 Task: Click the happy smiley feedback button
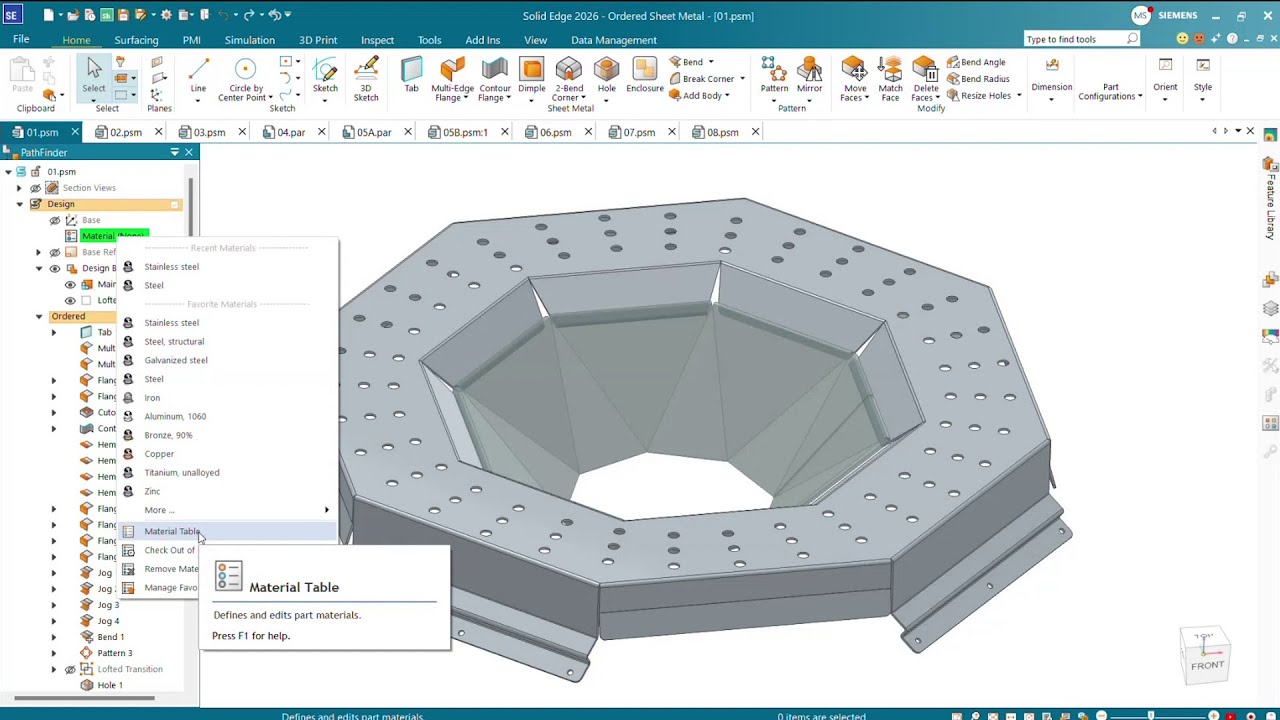point(1183,39)
